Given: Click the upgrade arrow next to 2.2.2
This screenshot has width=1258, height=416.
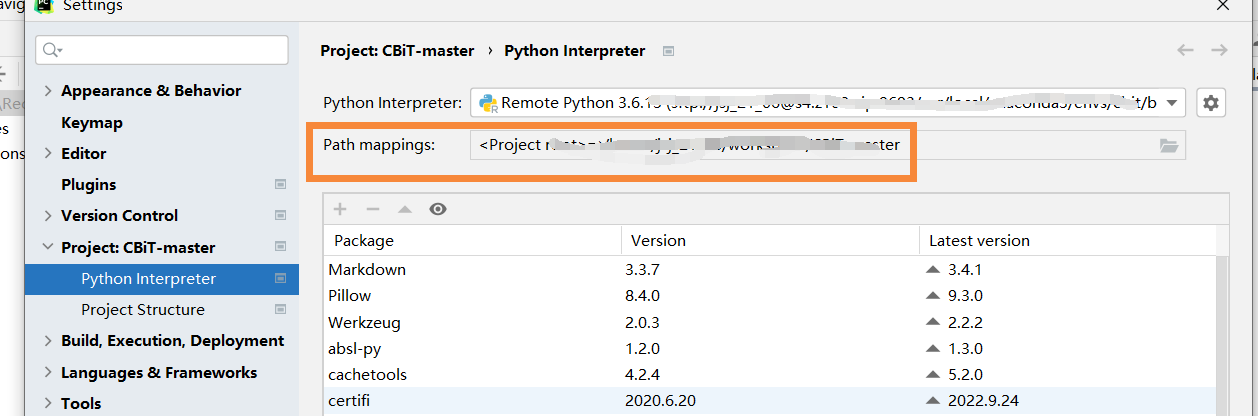Looking at the screenshot, I should 933,322.
